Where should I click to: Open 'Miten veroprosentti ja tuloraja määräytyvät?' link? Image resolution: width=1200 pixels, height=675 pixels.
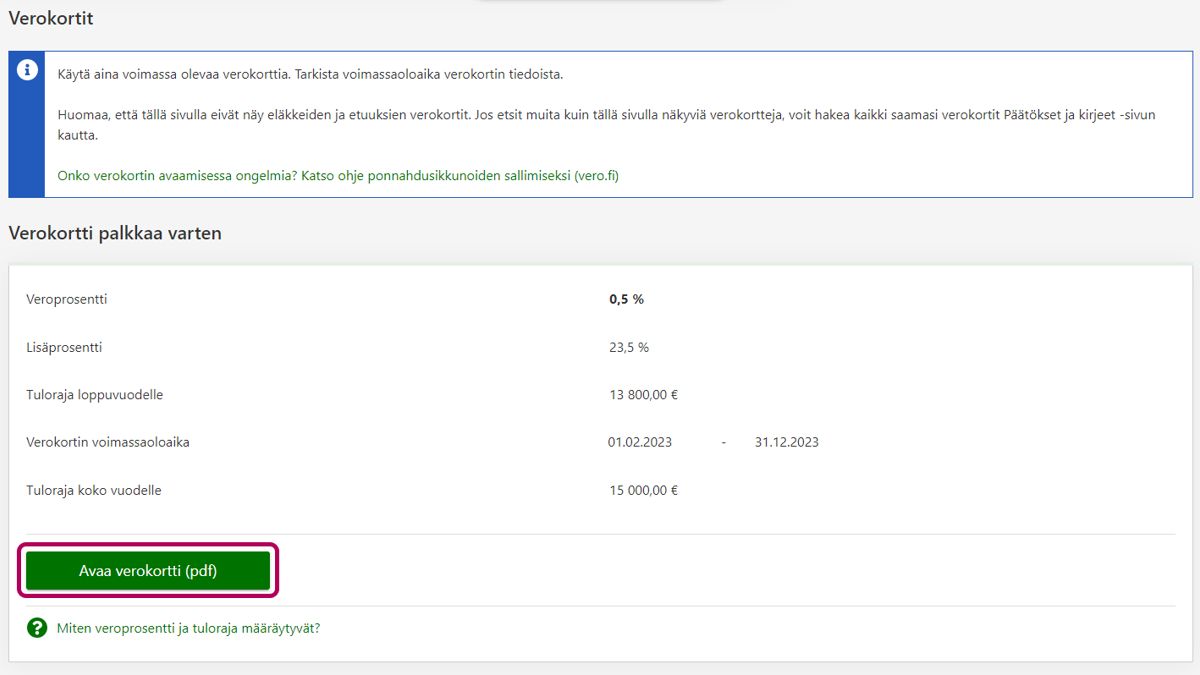tap(188, 629)
